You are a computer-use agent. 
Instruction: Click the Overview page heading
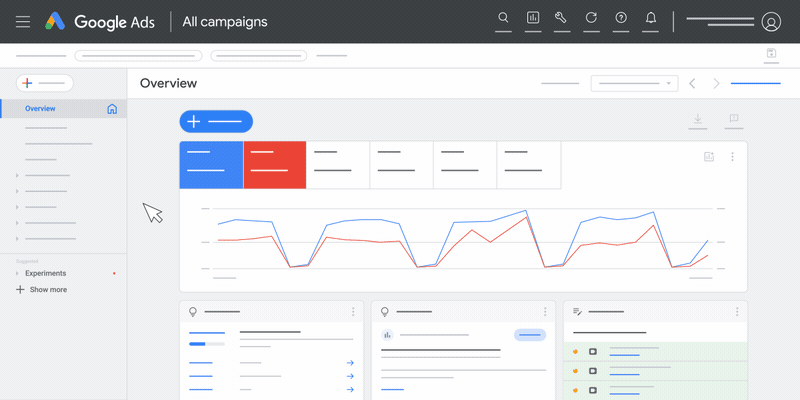168,84
